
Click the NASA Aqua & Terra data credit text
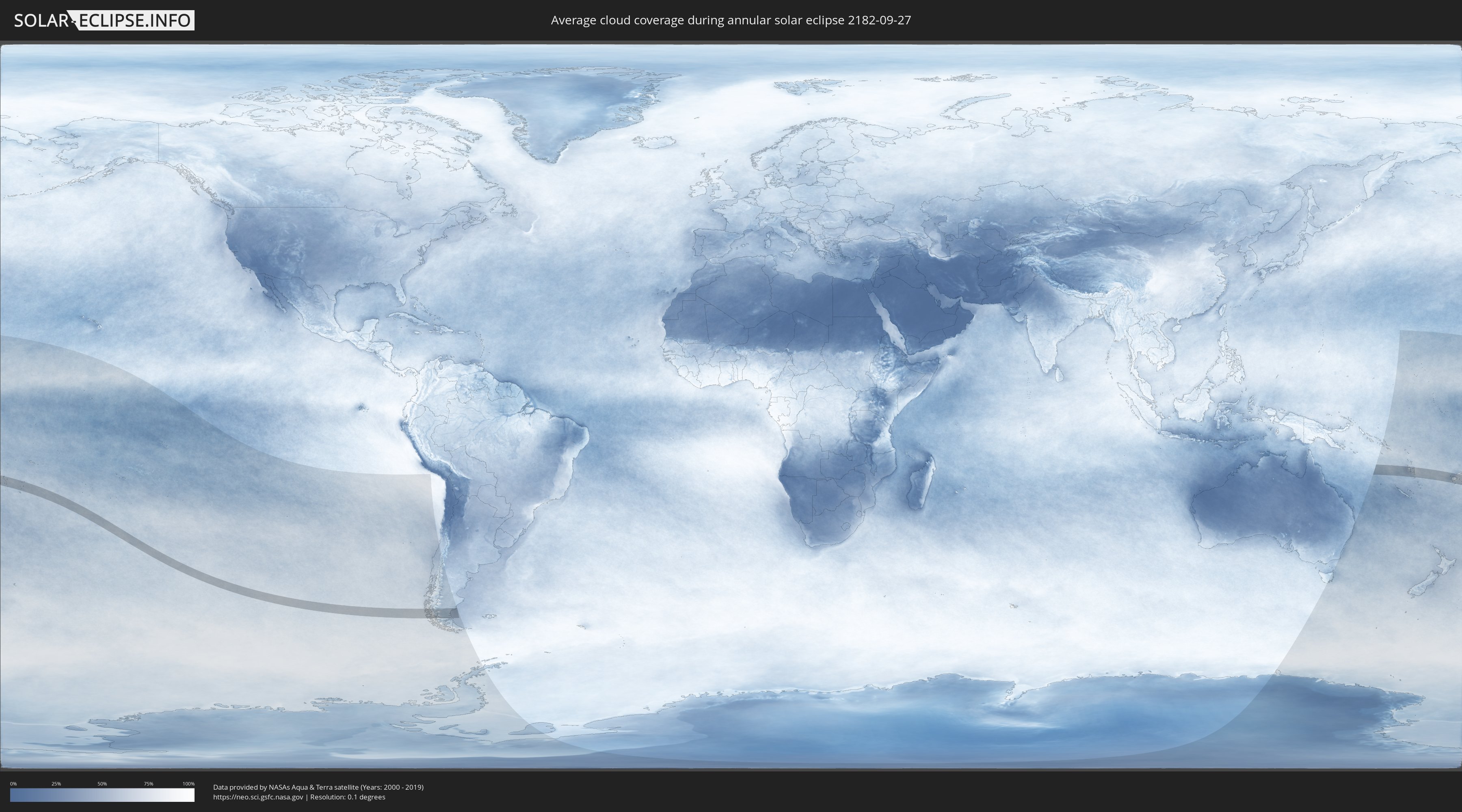tap(318, 787)
